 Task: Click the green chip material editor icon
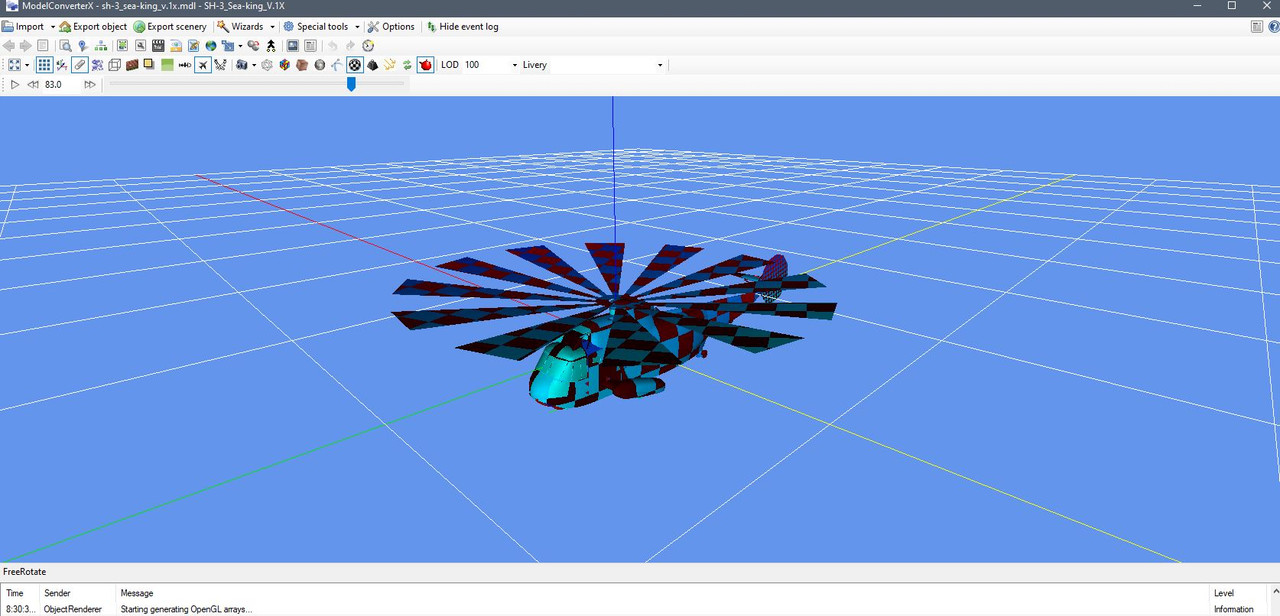pyautogui.click(x=122, y=45)
